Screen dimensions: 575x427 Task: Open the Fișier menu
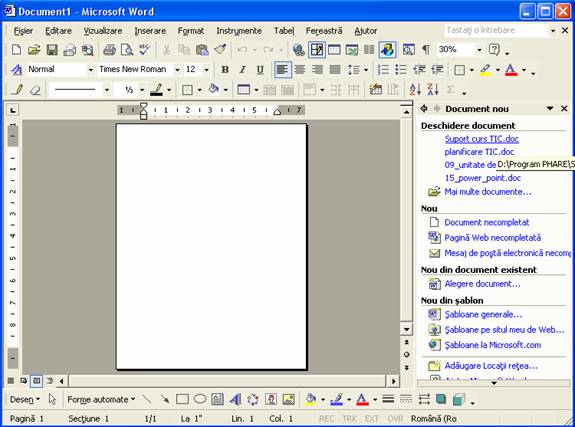coord(23,31)
